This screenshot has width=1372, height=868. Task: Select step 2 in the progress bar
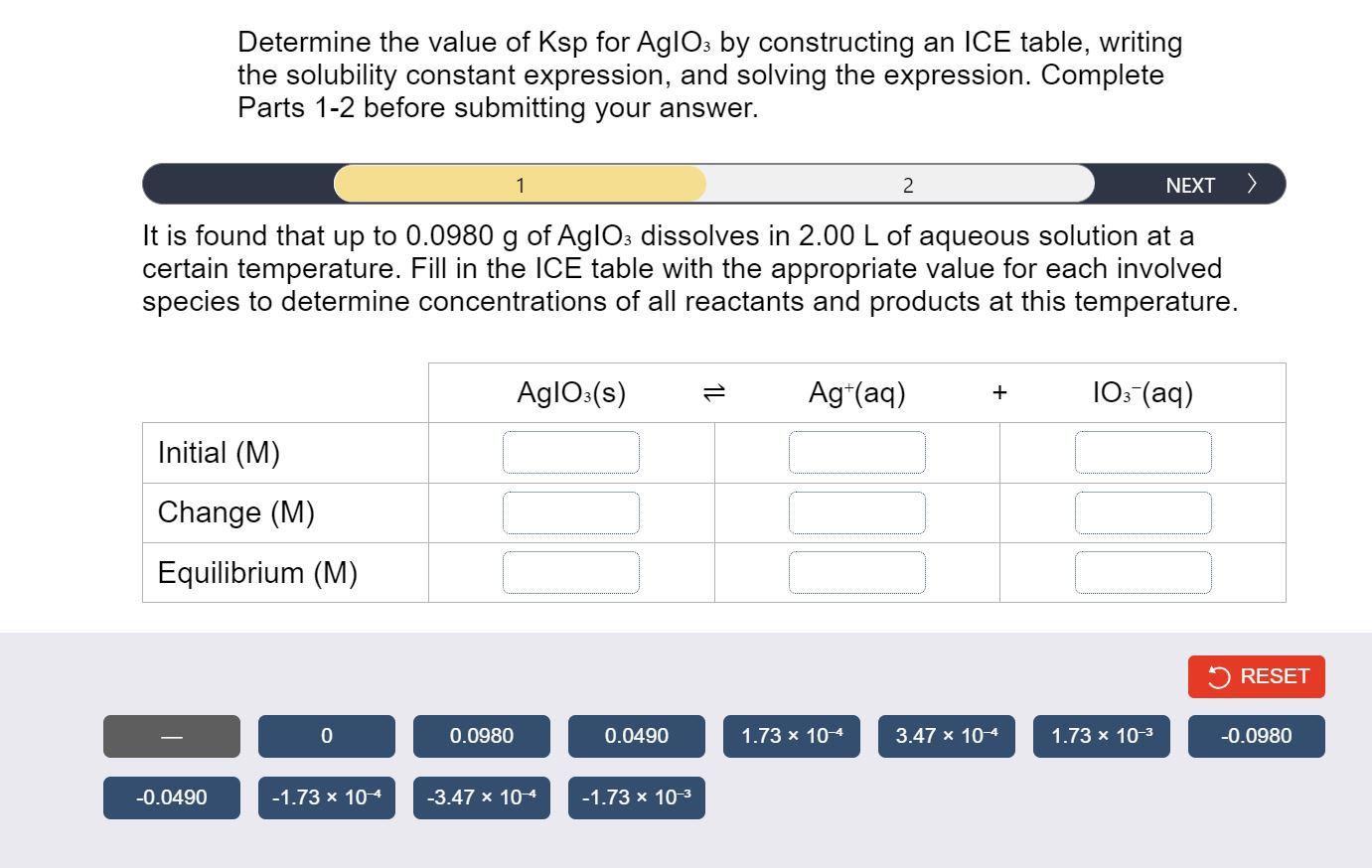906,185
